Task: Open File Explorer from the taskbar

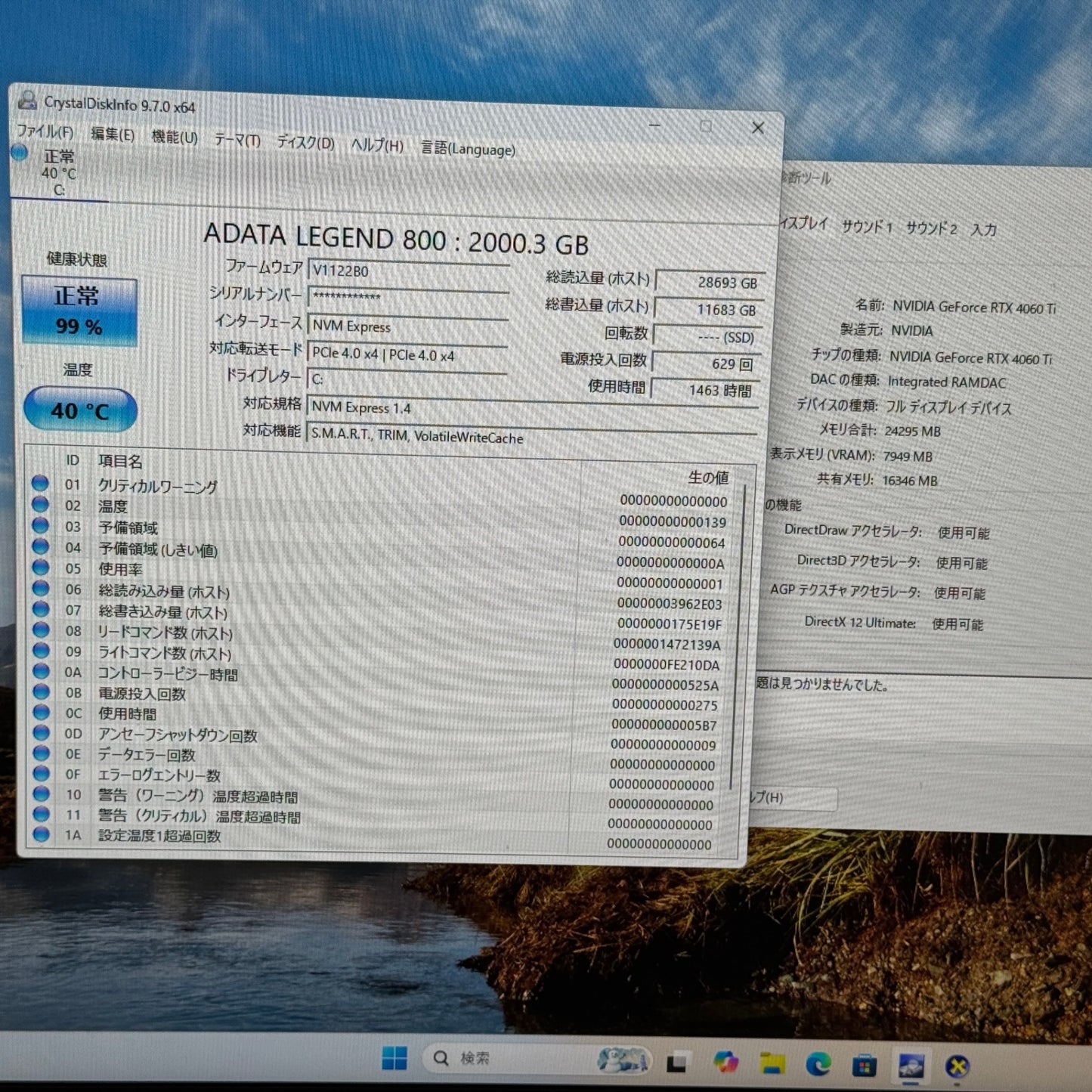Action: [x=772, y=1063]
